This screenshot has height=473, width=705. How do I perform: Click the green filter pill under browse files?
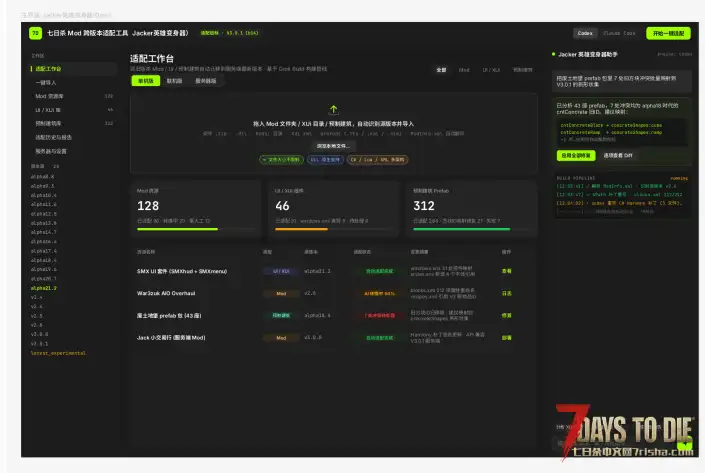coord(281,160)
